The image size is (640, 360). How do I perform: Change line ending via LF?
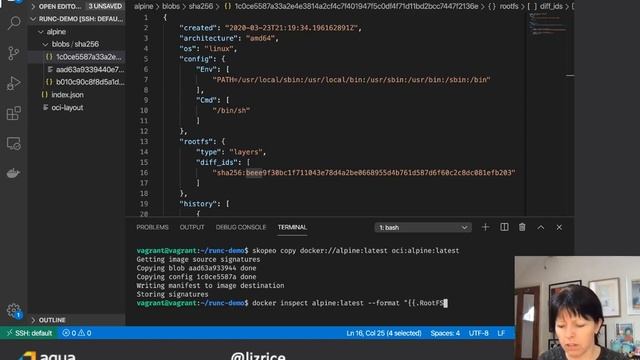tap(501, 333)
